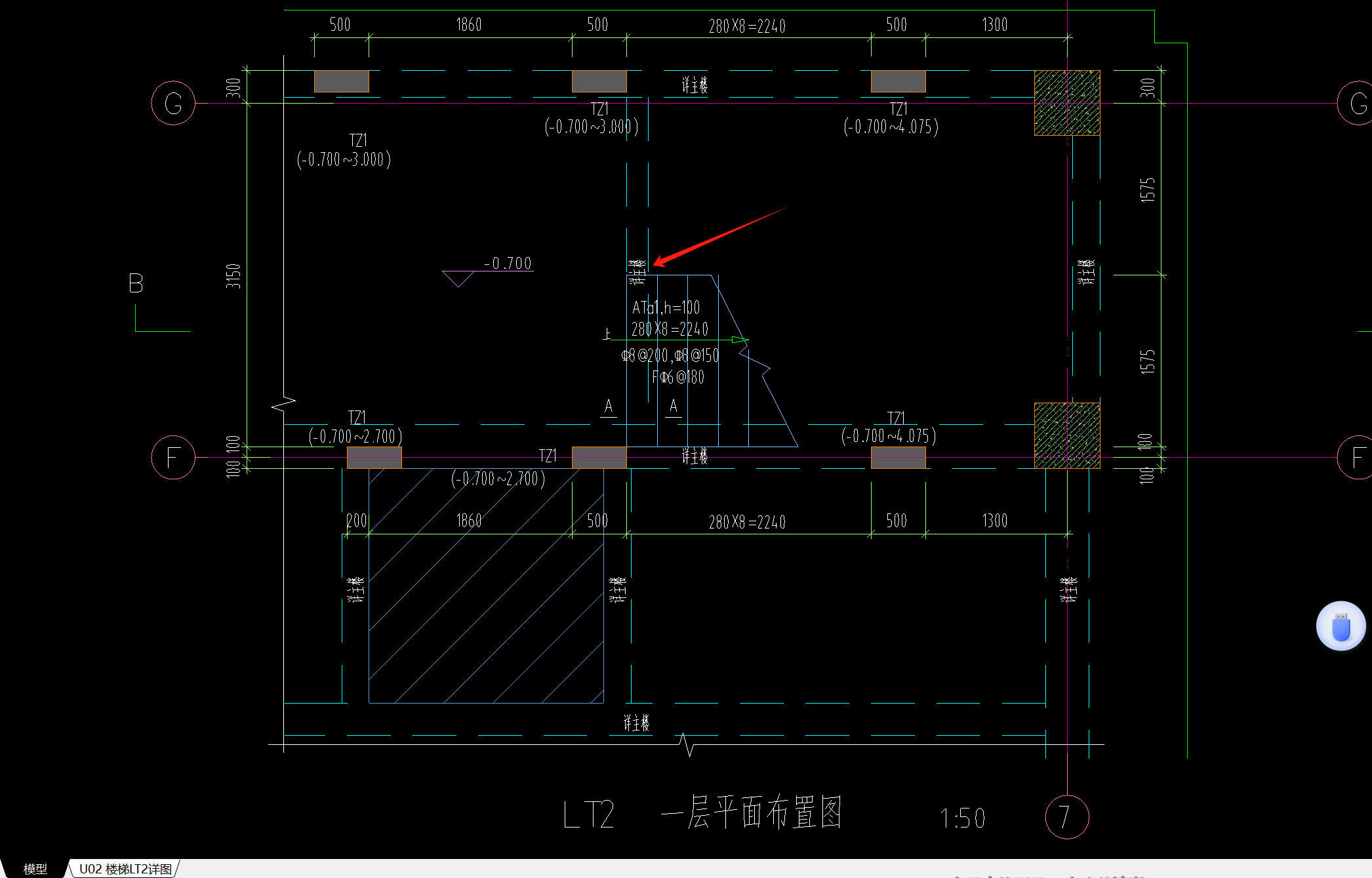Select the LT2 一层平面布置图 drawing title
Image resolution: width=1372 pixels, height=878 pixels.
click(x=702, y=813)
